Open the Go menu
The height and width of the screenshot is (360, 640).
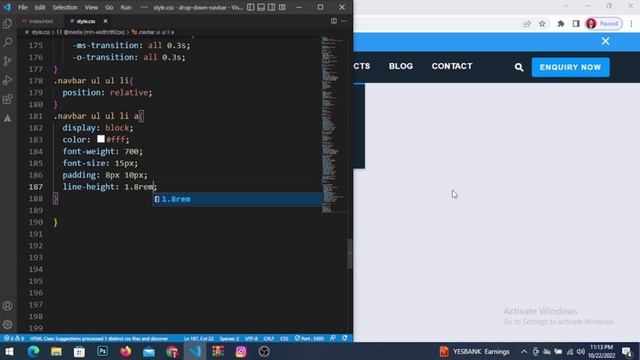[x=109, y=7]
